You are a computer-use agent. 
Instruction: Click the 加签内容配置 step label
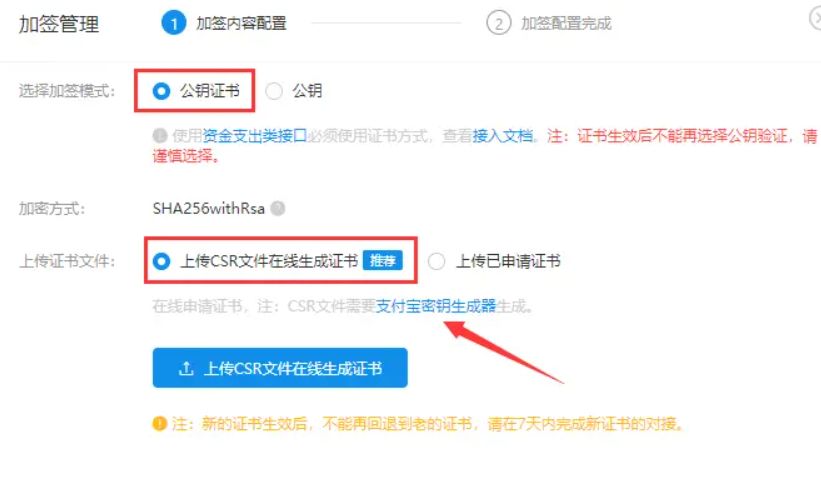[x=241, y=24]
